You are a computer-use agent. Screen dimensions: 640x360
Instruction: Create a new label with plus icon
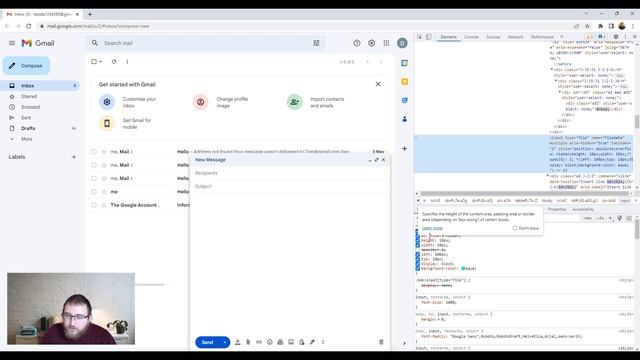coord(74,157)
